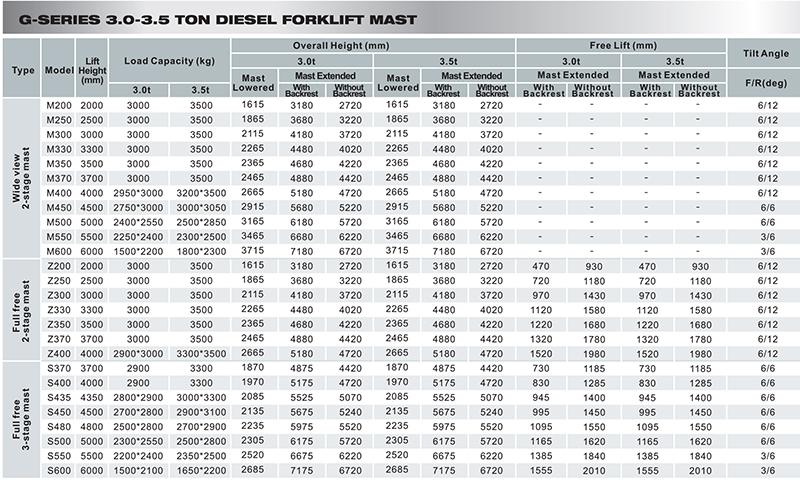Click the 2250*2400 load capacity cell
Image resolution: width=800 pixels, height=480 pixels.
(x=138, y=237)
